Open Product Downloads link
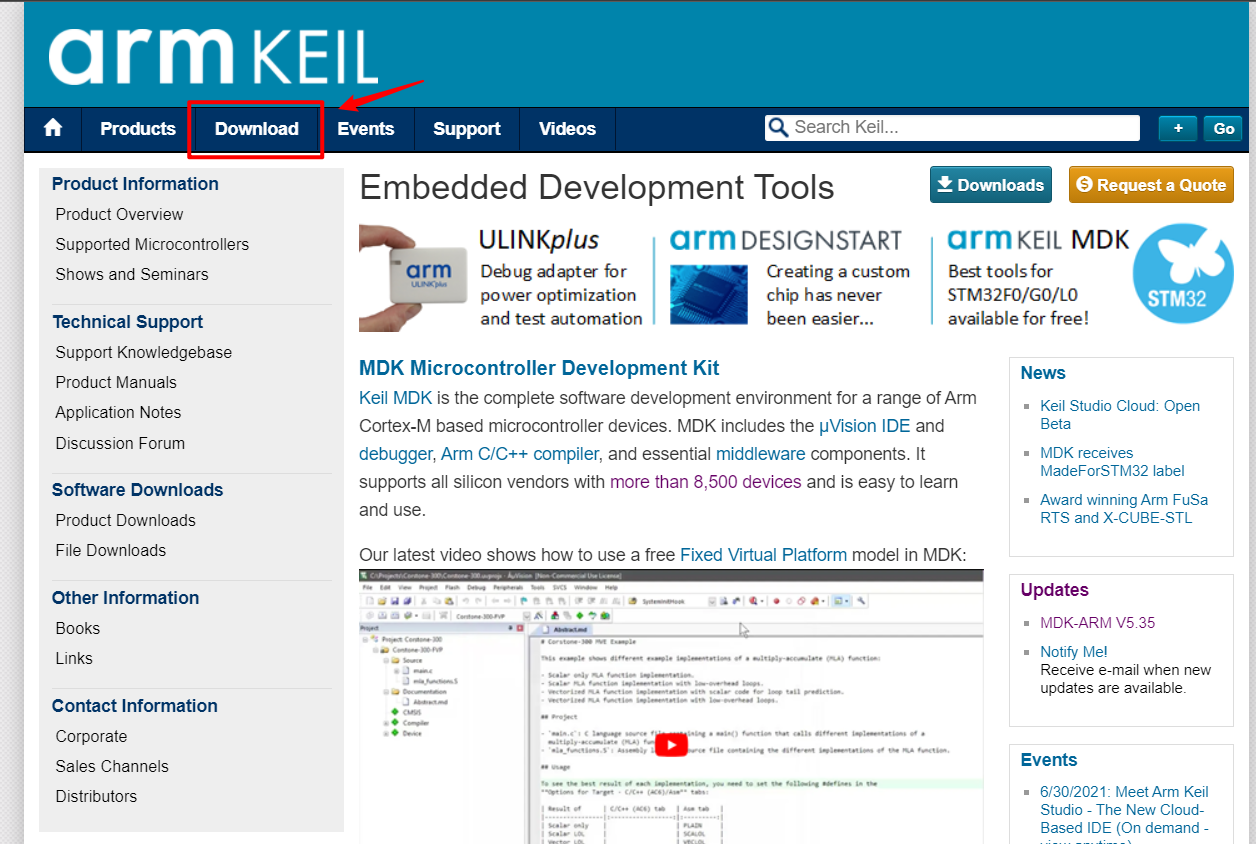Viewport: 1256px width, 844px height. tap(126, 520)
